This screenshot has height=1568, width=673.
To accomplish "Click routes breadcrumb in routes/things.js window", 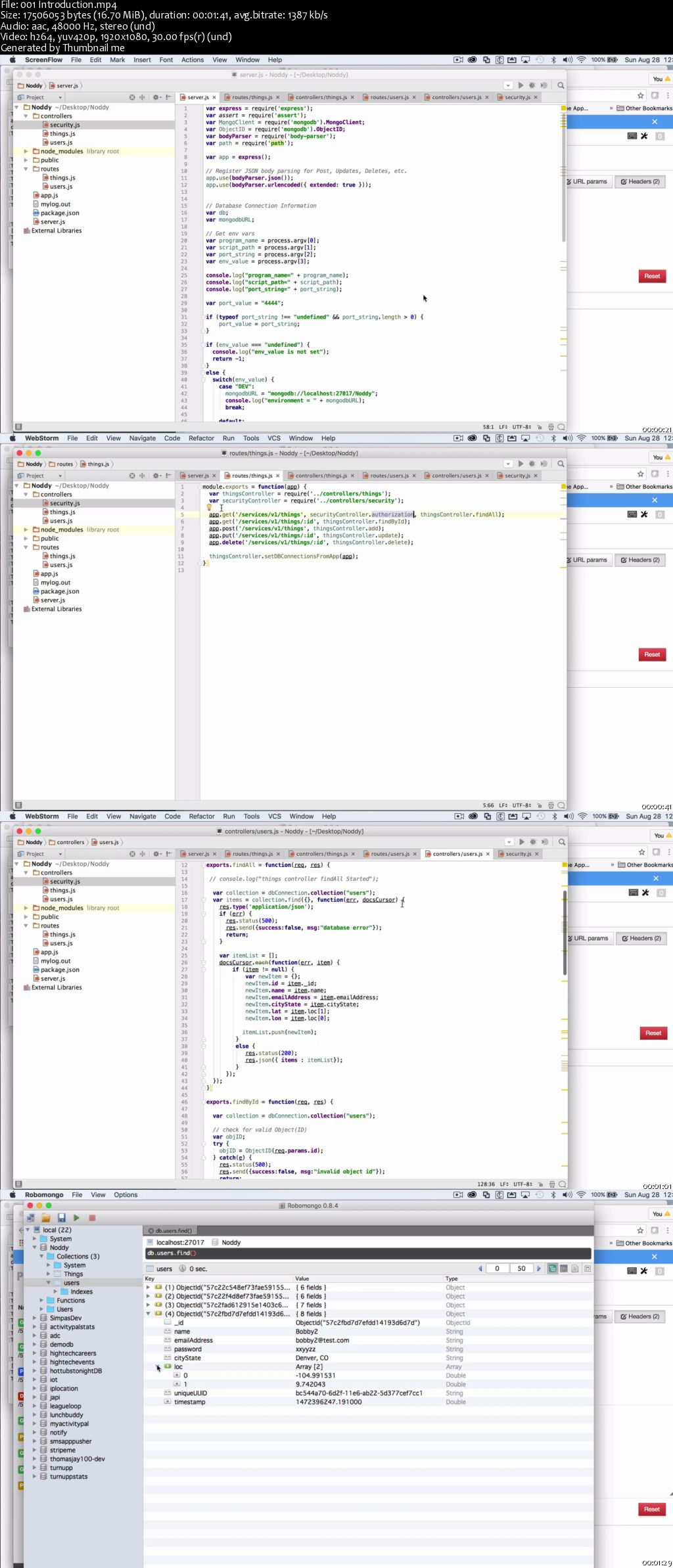I will pyautogui.click(x=61, y=464).
